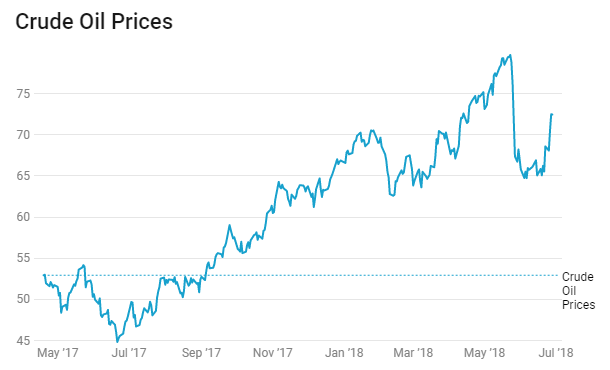Click the 60 y-axis value
Image resolution: width=610 pixels, height=370 pixels.
23,217
